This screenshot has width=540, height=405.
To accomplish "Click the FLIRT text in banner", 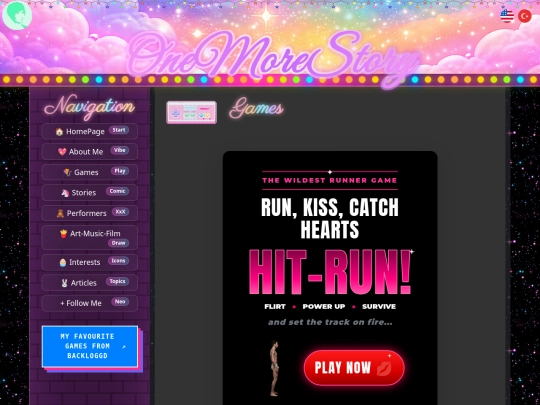I will (x=275, y=307).
